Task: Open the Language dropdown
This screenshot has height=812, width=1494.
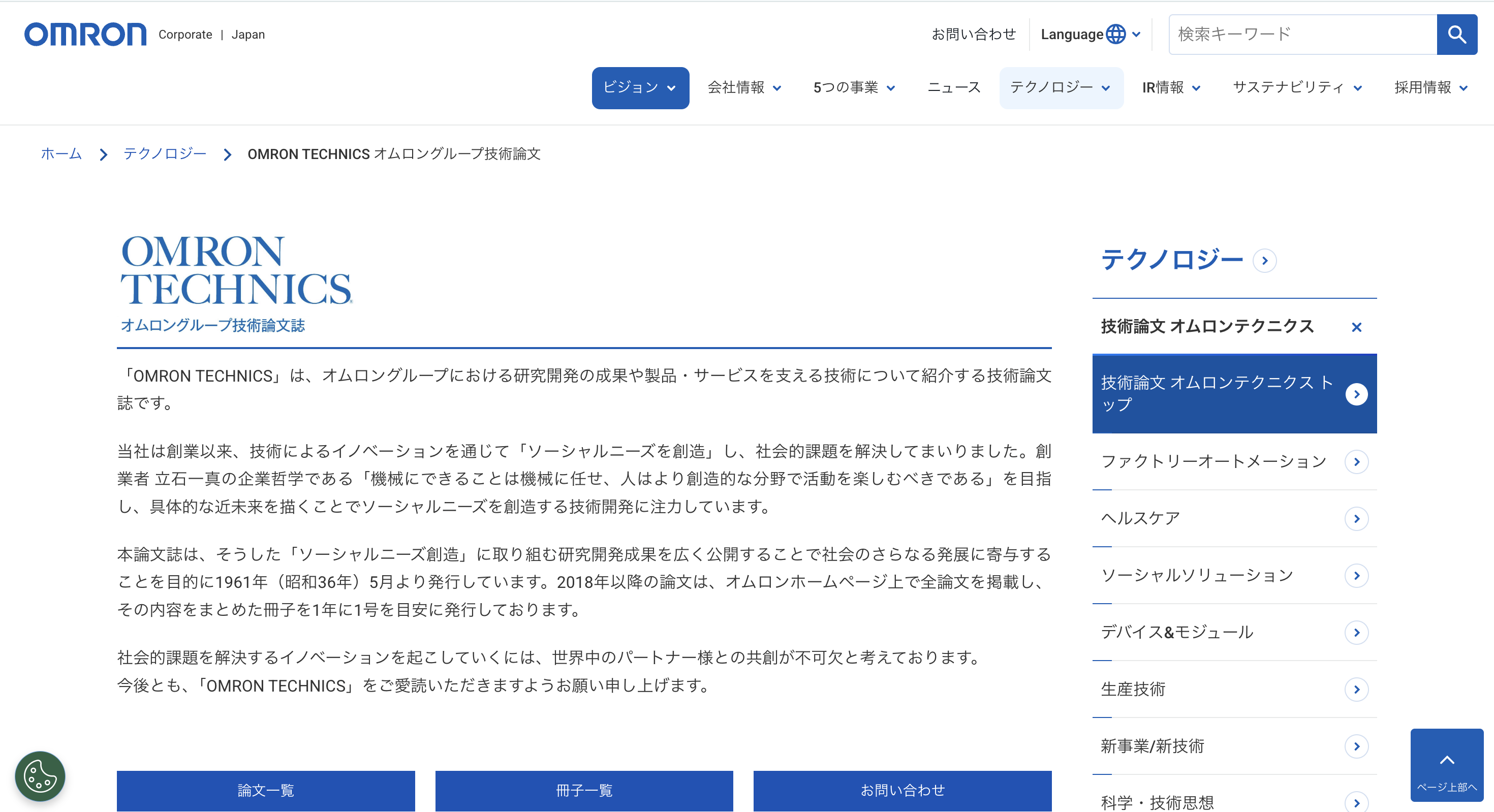Action: (1091, 34)
